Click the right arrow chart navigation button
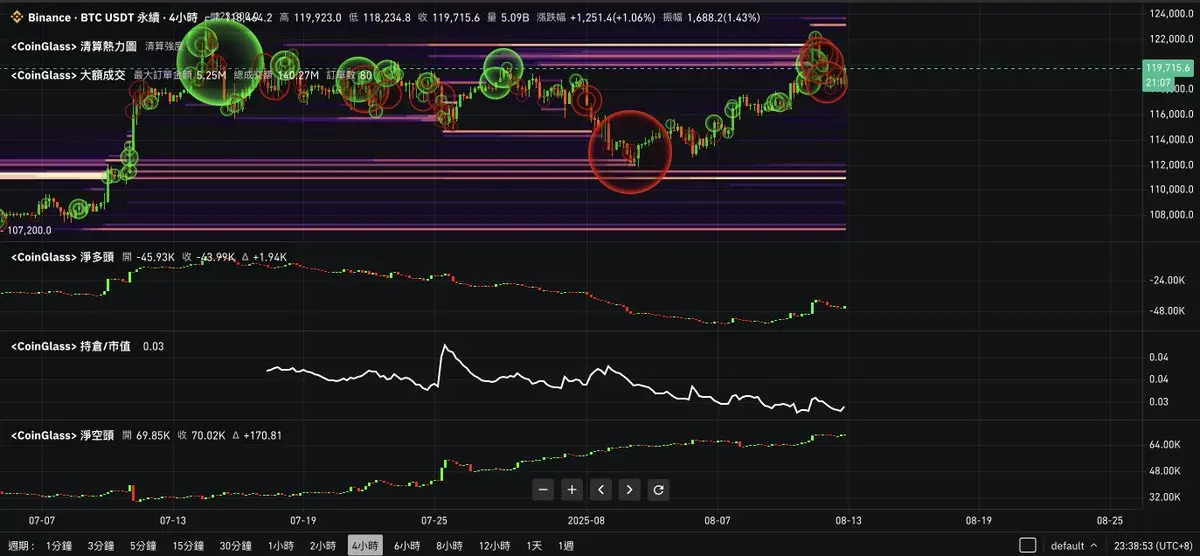The height and width of the screenshot is (556, 1200). click(629, 490)
